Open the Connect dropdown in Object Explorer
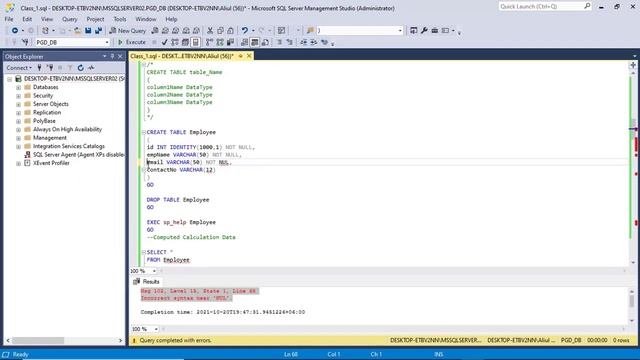 click(x=19, y=68)
